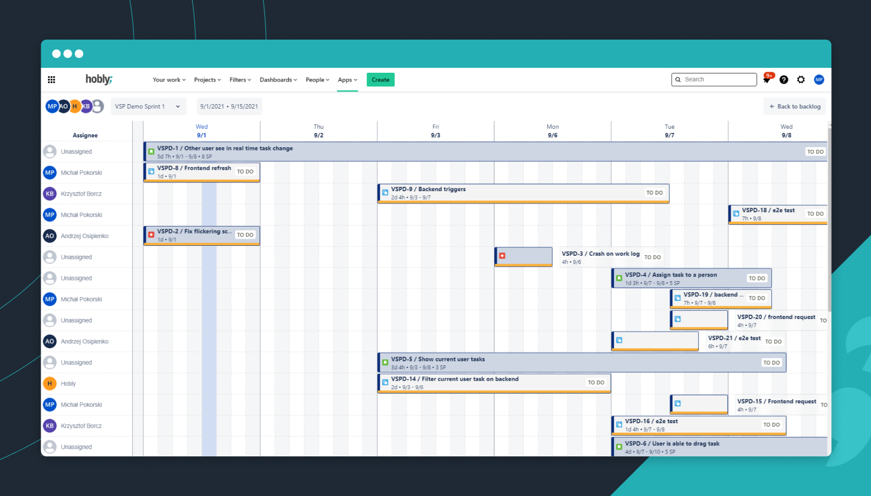Click into the Search field
The height and width of the screenshot is (496, 871).
click(714, 80)
